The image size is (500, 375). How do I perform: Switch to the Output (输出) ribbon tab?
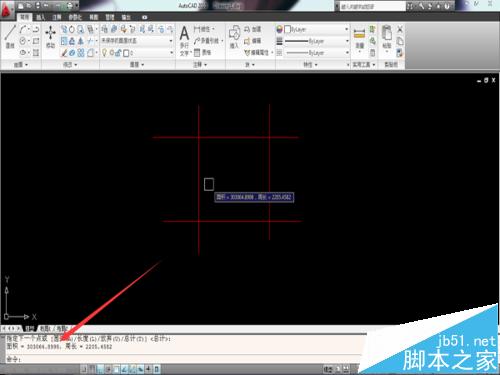(x=126, y=17)
